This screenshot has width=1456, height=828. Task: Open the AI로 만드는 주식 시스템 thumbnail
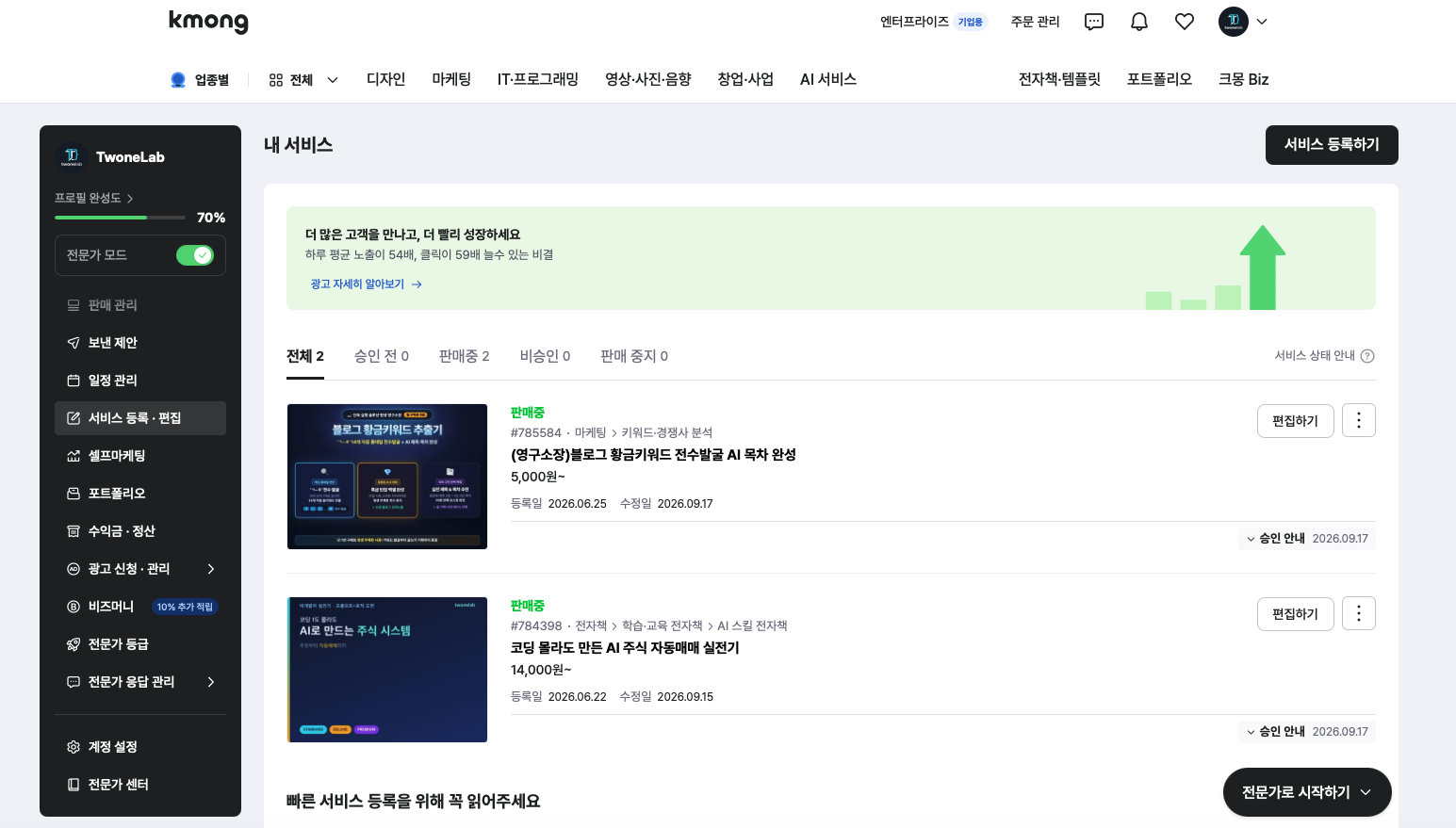(x=387, y=670)
